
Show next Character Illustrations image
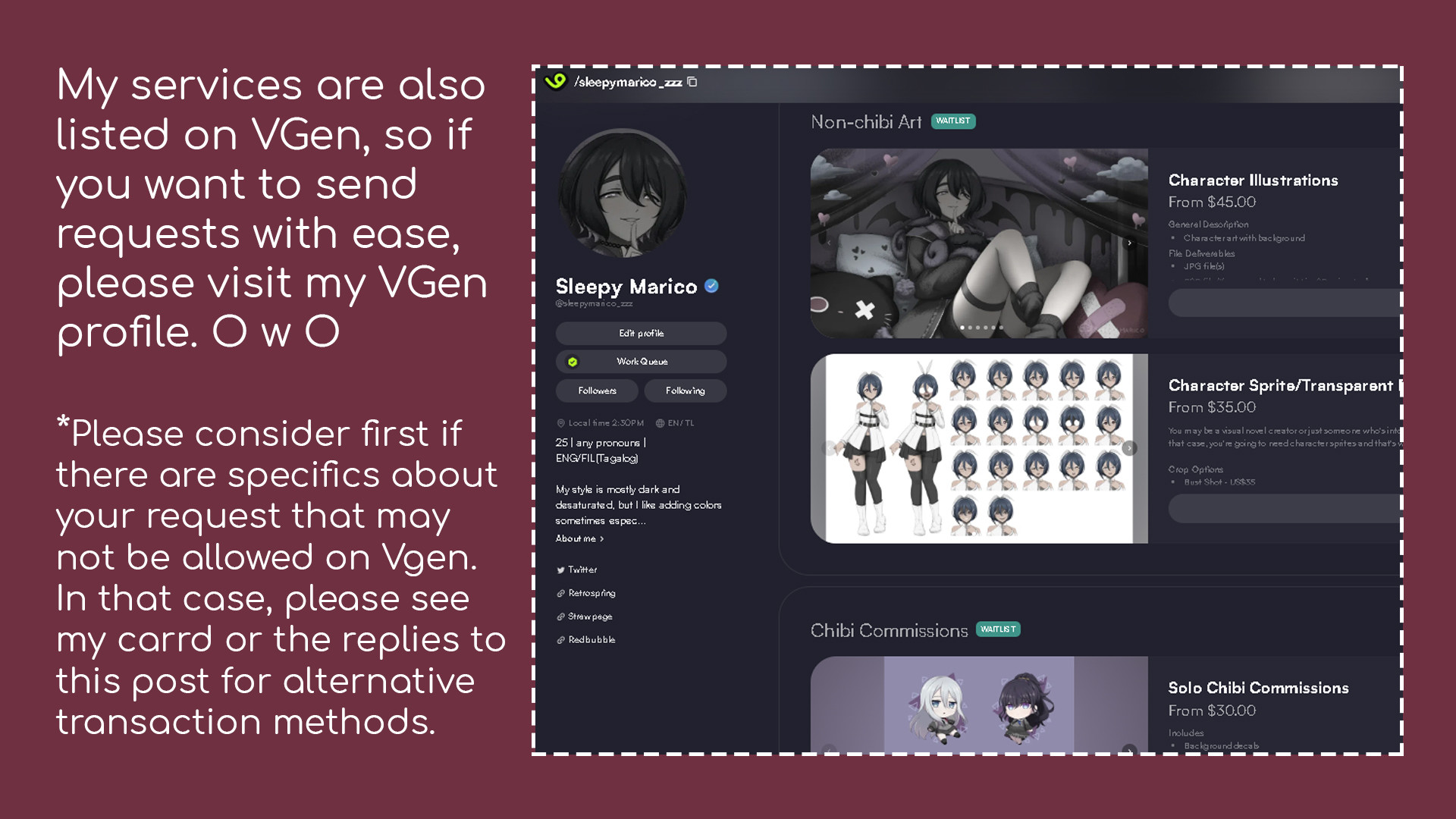tap(1130, 243)
